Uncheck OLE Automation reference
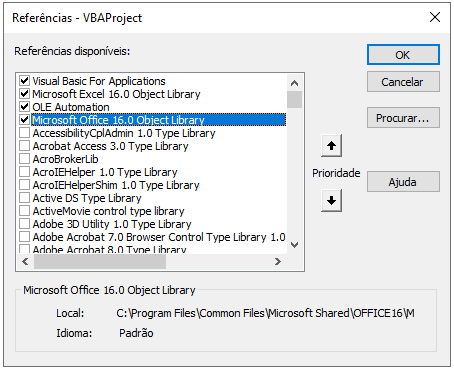 (x=24, y=107)
